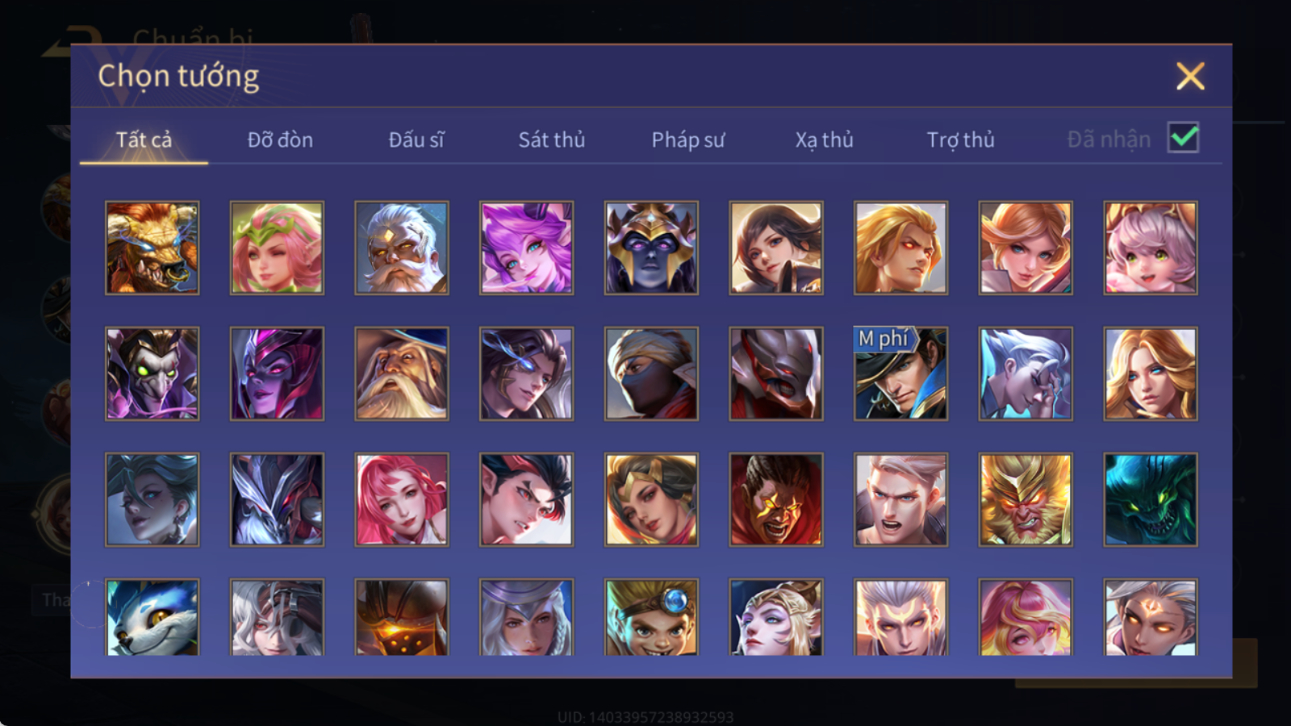
Task: Open the "Sát thủ" hero category tab
Action: tap(551, 140)
